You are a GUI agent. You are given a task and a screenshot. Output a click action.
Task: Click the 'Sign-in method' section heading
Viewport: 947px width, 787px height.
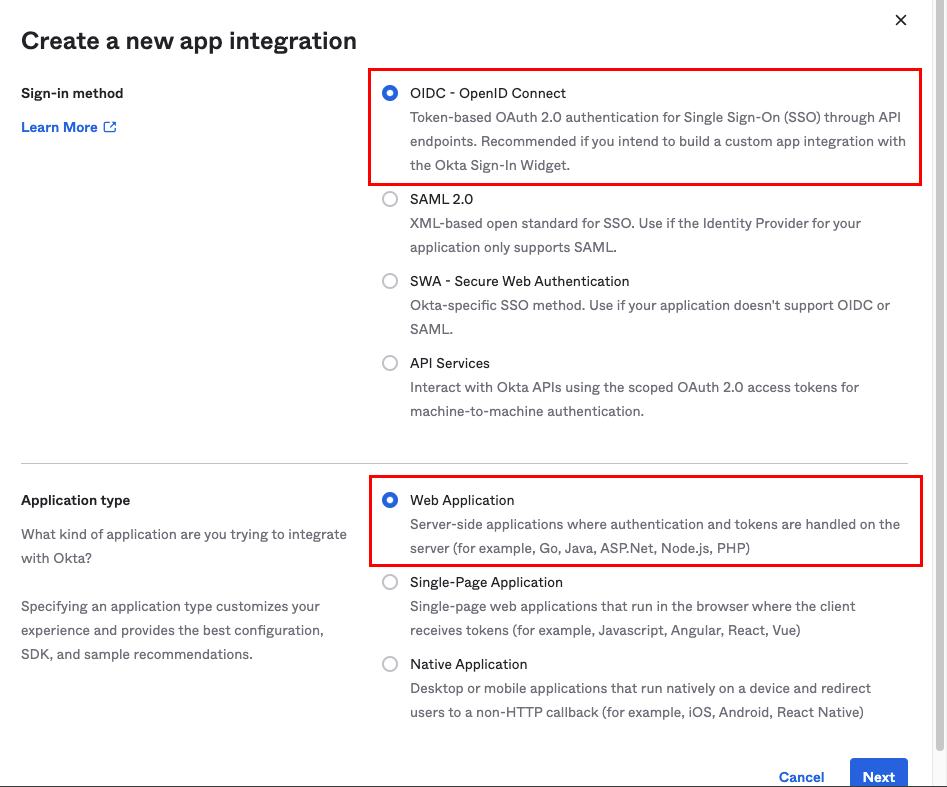pos(72,93)
